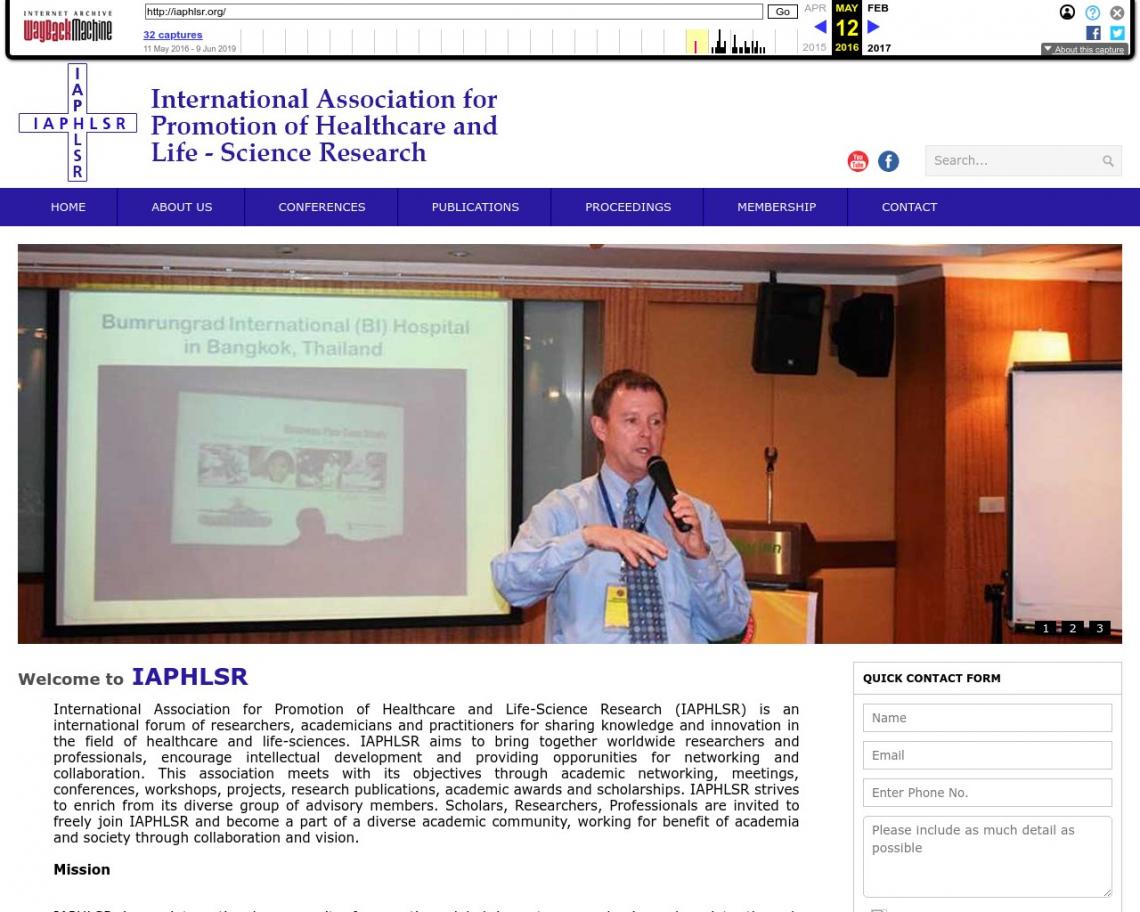Click the Wayback Machine logo
Viewport: 1140px width, 912px height.
(68, 27)
